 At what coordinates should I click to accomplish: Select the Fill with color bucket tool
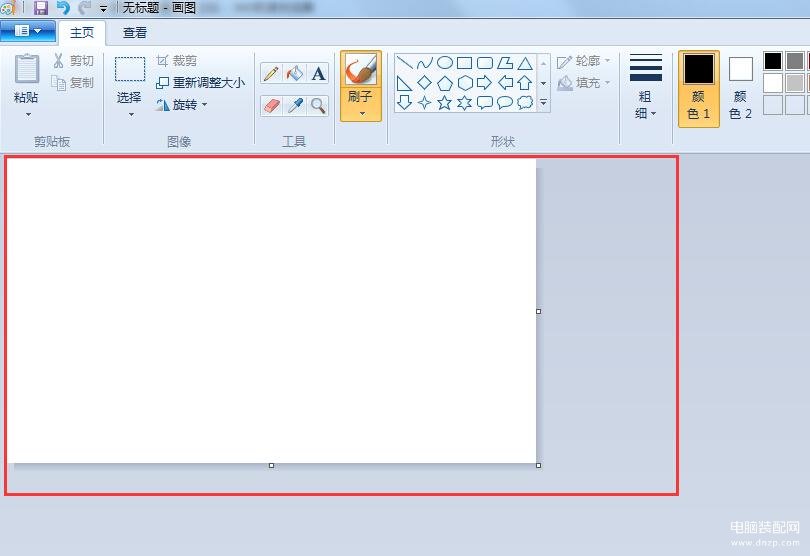tap(294, 74)
